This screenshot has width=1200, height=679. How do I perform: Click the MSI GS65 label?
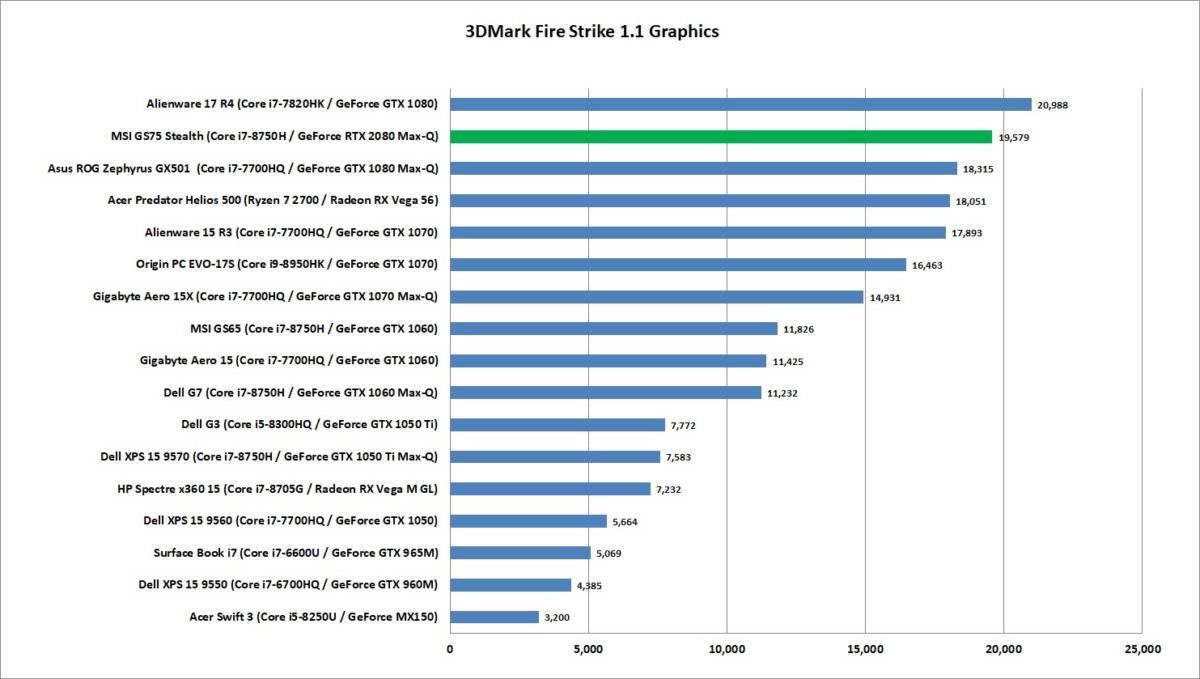pos(315,328)
